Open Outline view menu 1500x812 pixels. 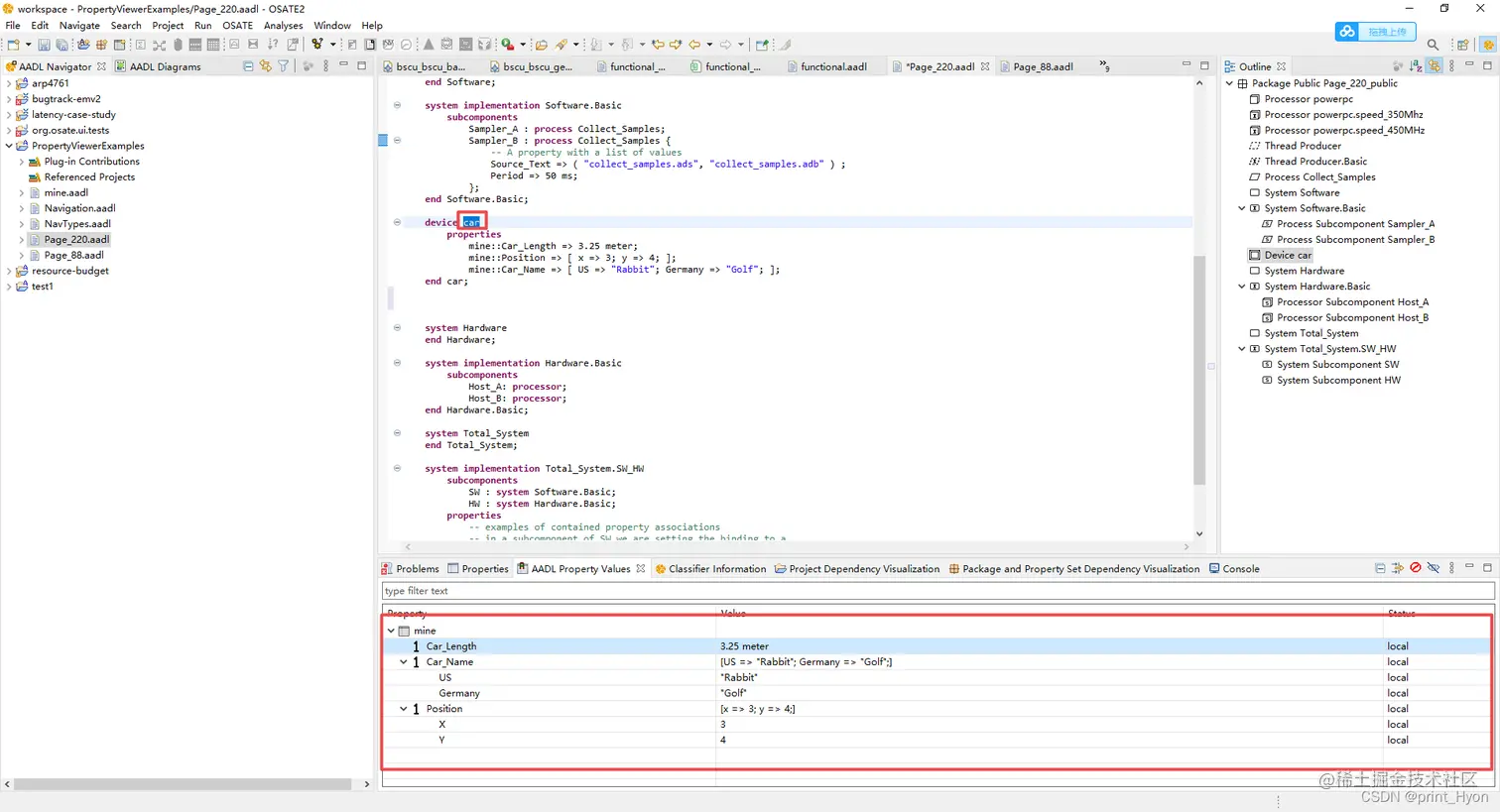(x=1451, y=66)
